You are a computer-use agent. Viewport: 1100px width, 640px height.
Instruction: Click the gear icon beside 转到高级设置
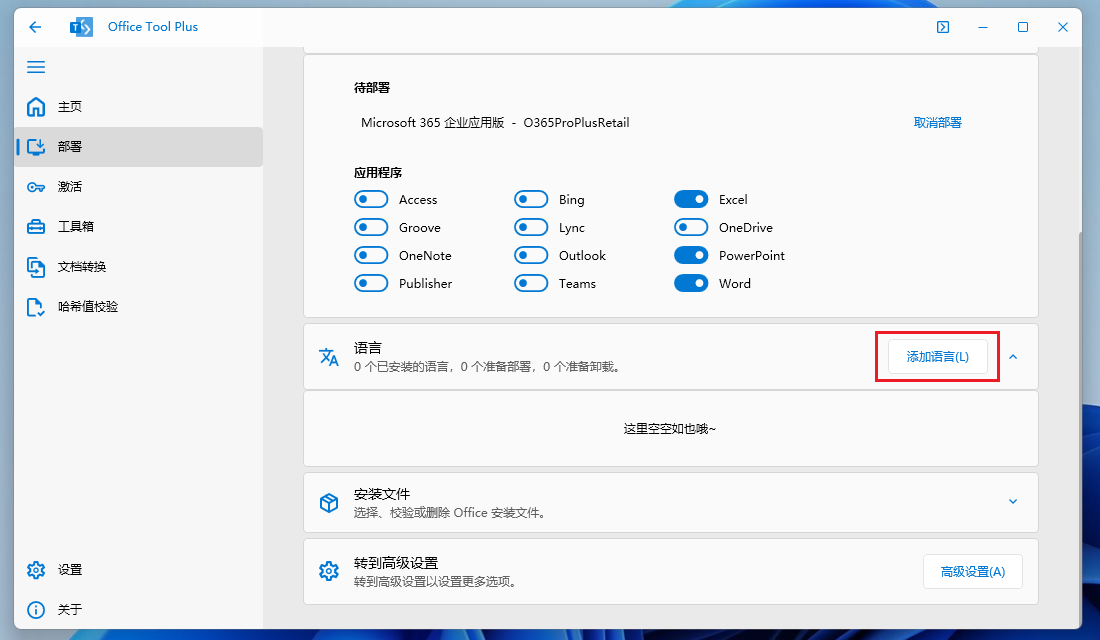click(329, 571)
